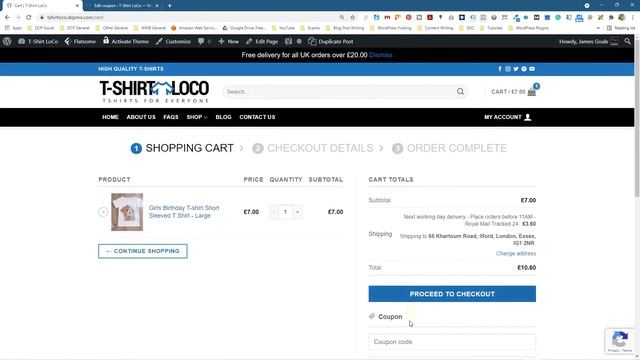The height and width of the screenshot is (360, 640).
Task: Open the Amazon Web Services bookmark
Action: tap(194, 28)
